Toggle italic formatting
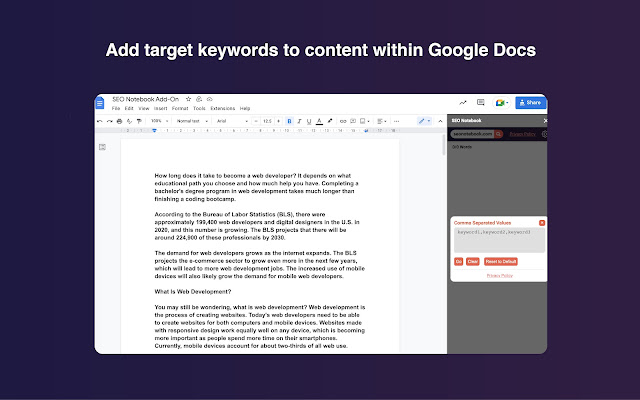The image size is (640, 400). (299, 121)
